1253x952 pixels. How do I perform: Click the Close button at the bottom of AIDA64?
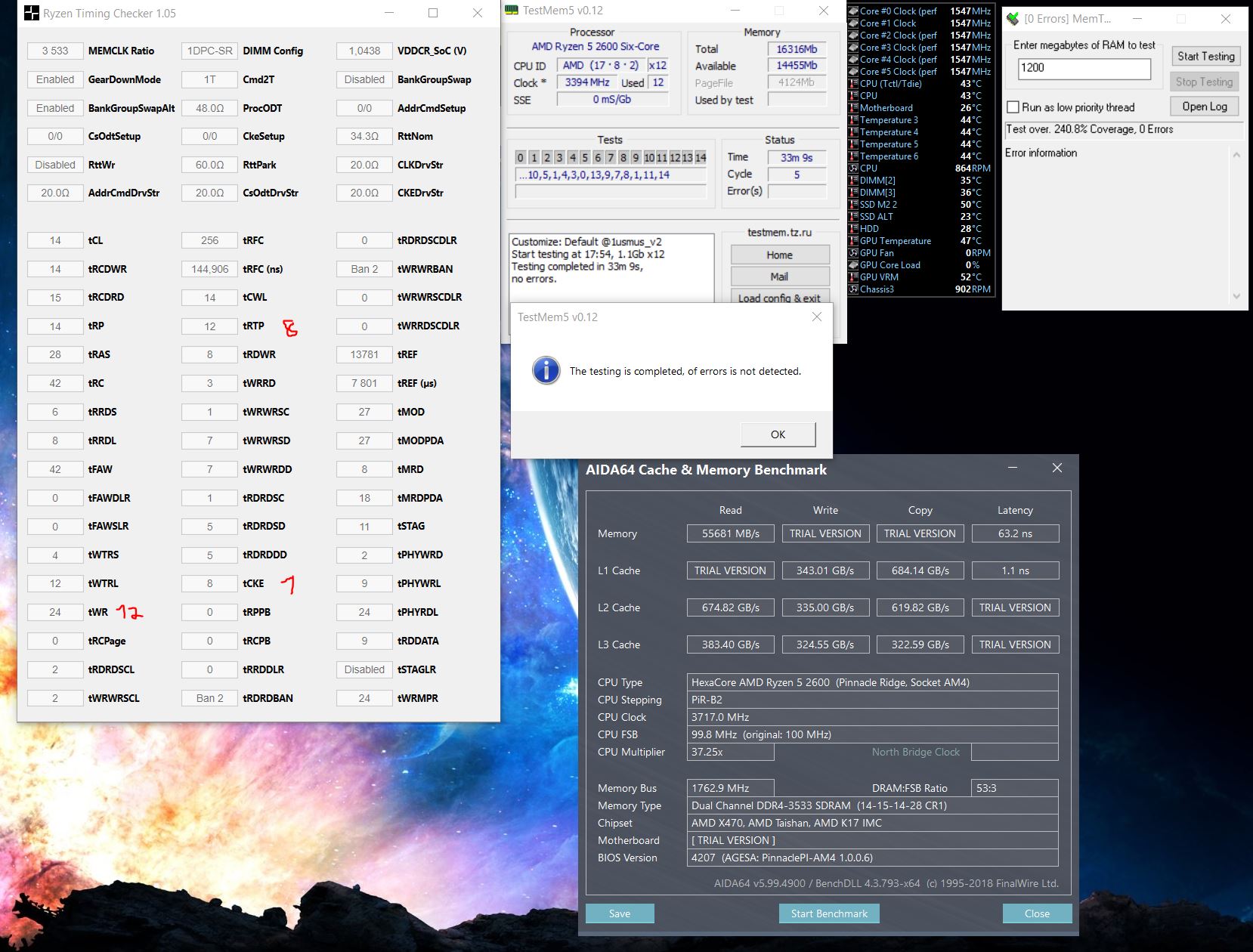coord(1037,913)
